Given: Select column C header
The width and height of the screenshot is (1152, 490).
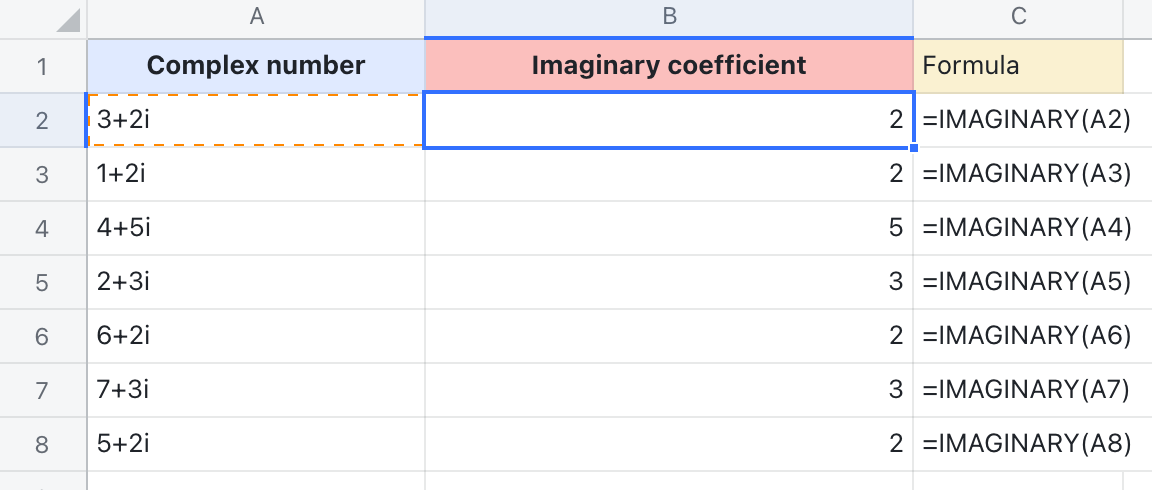Looking at the screenshot, I should 1018,16.
